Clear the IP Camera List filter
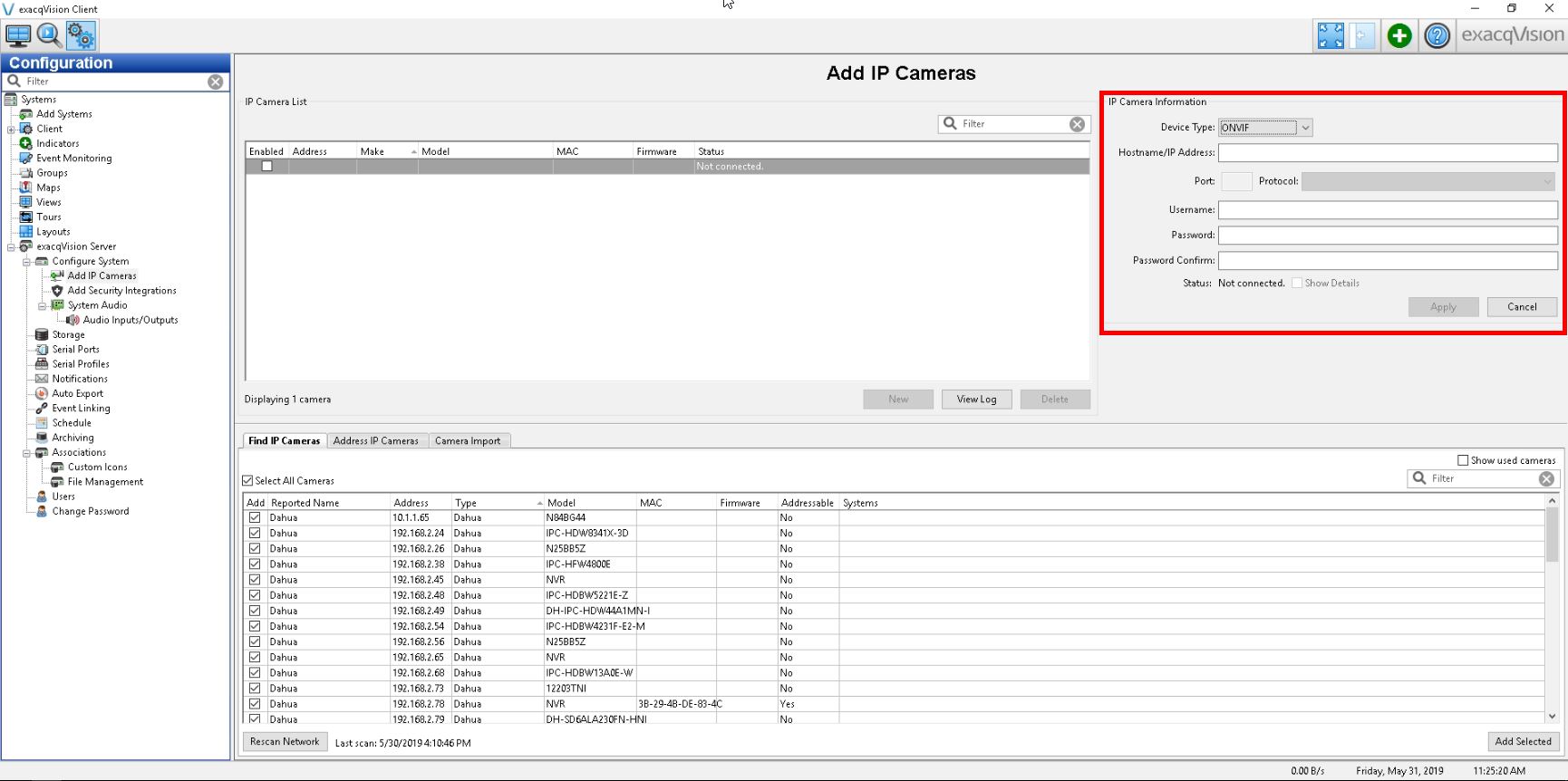The width and height of the screenshot is (1568, 781). tap(1077, 124)
